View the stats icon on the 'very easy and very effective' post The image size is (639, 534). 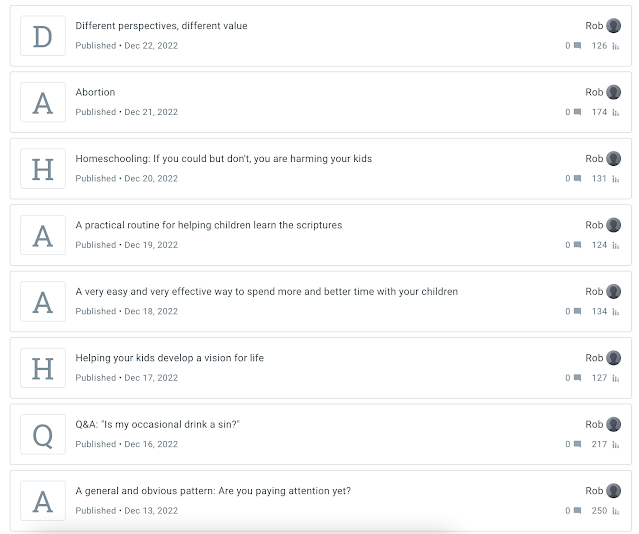click(616, 311)
